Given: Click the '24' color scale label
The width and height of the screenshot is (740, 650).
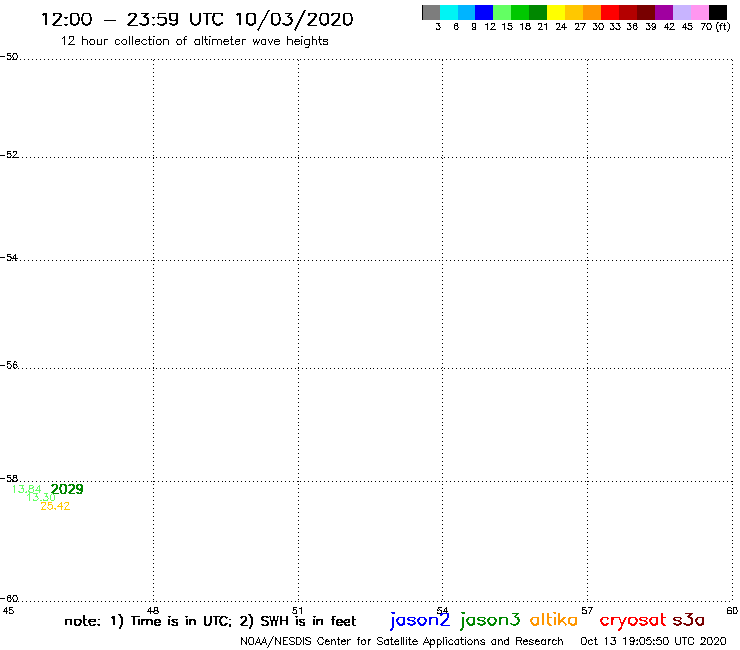Looking at the screenshot, I should [x=561, y=26].
